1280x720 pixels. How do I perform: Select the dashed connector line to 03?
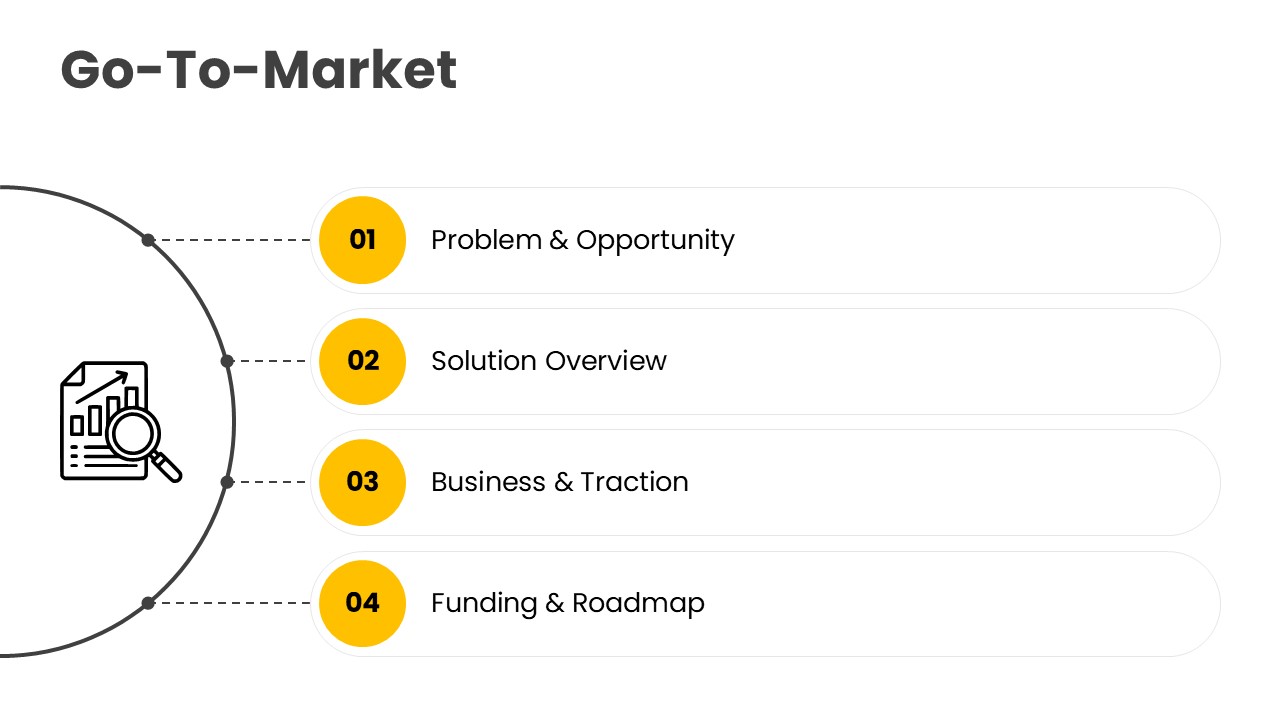pyautogui.click(x=272, y=482)
